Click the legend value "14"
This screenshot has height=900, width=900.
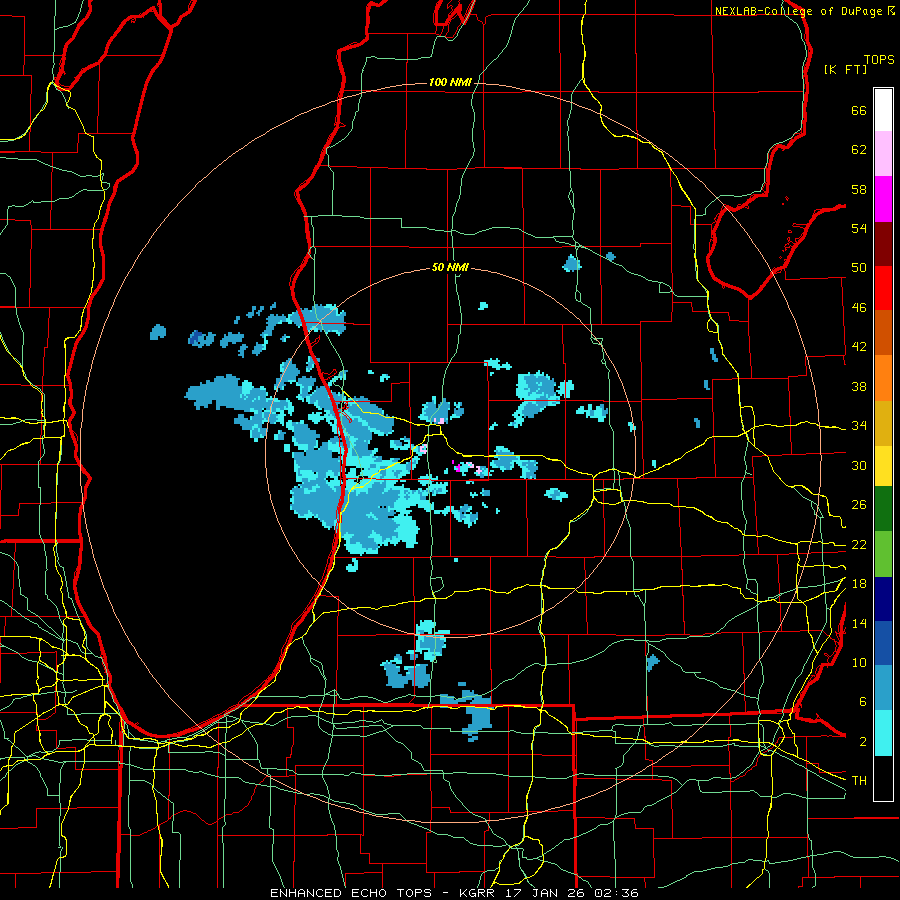[x=859, y=623]
